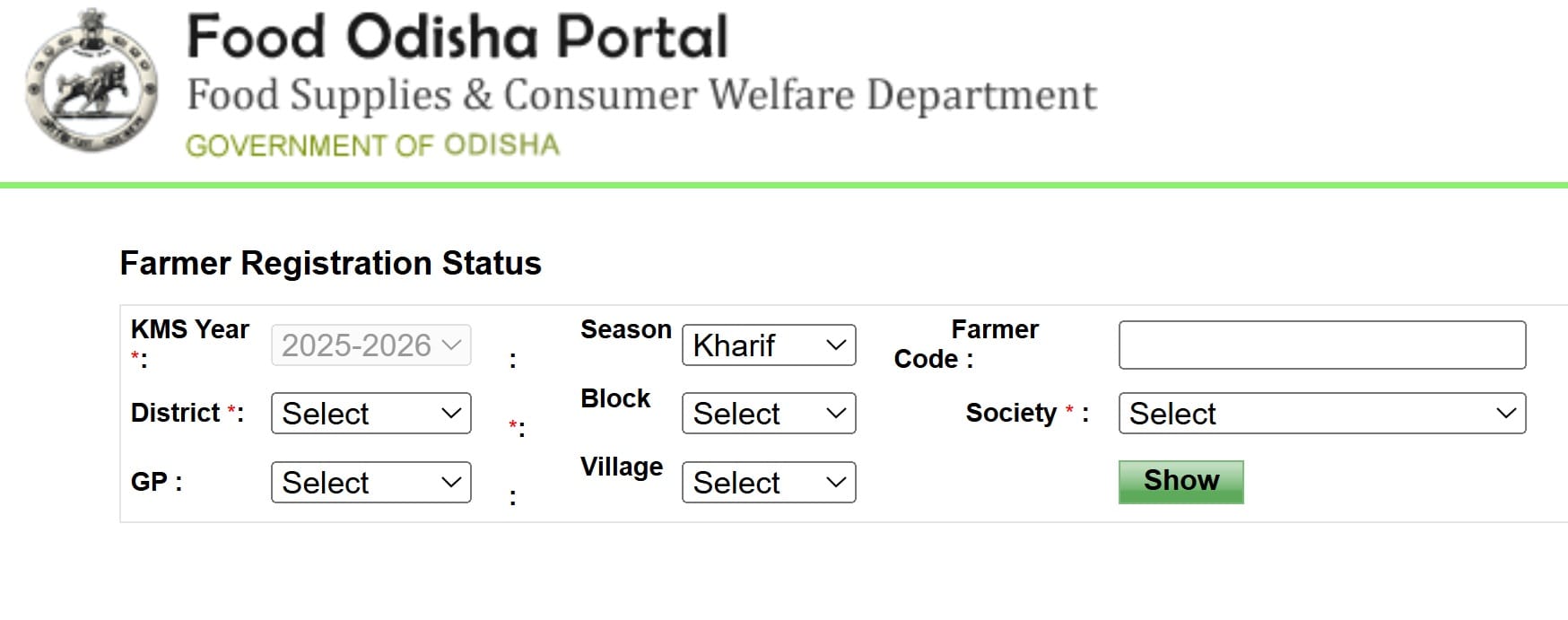Click the Society dropdown chevron
This screenshot has width=1568, height=620.
(1507, 414)
